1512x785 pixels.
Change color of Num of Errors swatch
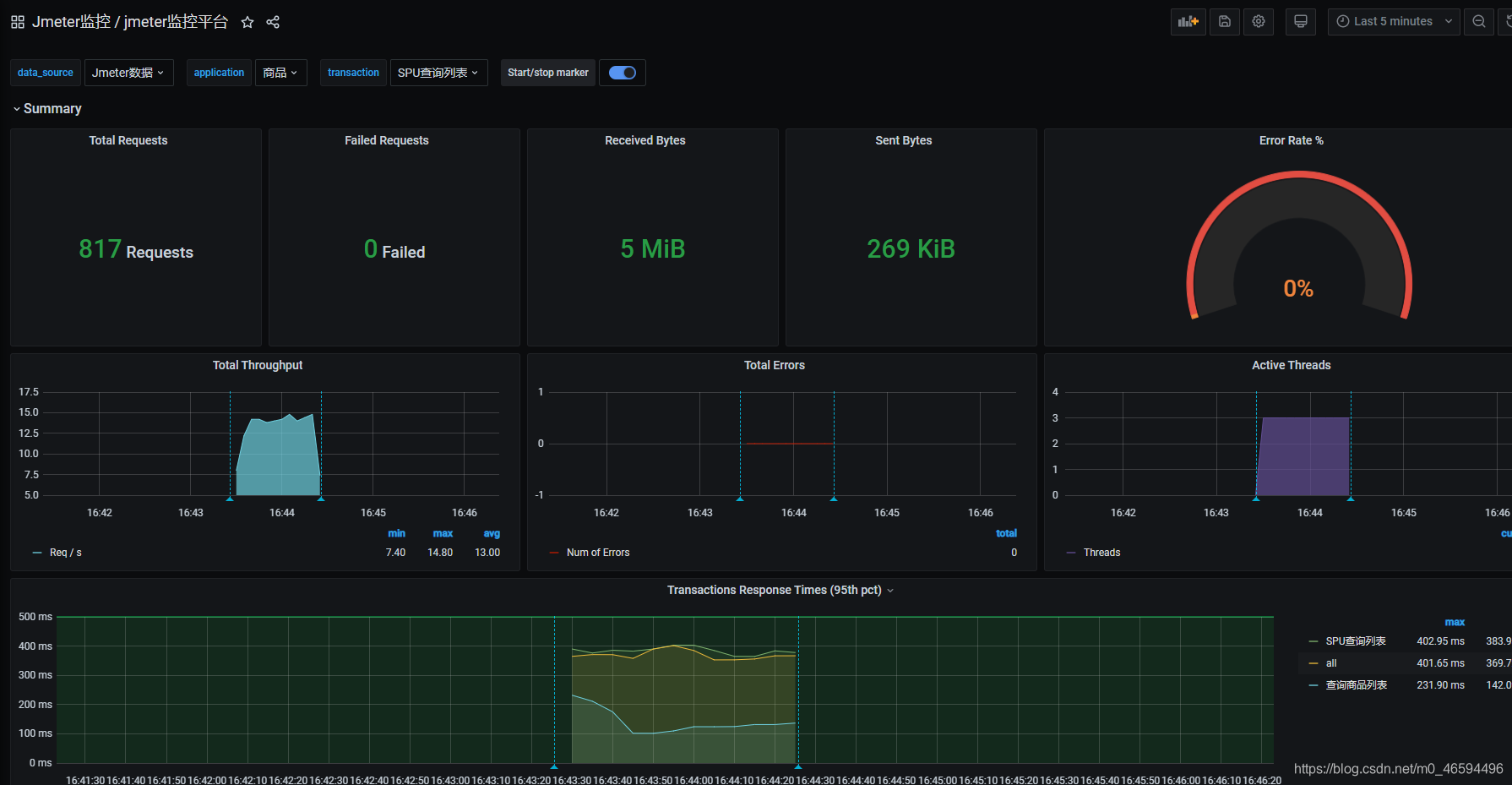pyautogui.click(x=554, y=553)
